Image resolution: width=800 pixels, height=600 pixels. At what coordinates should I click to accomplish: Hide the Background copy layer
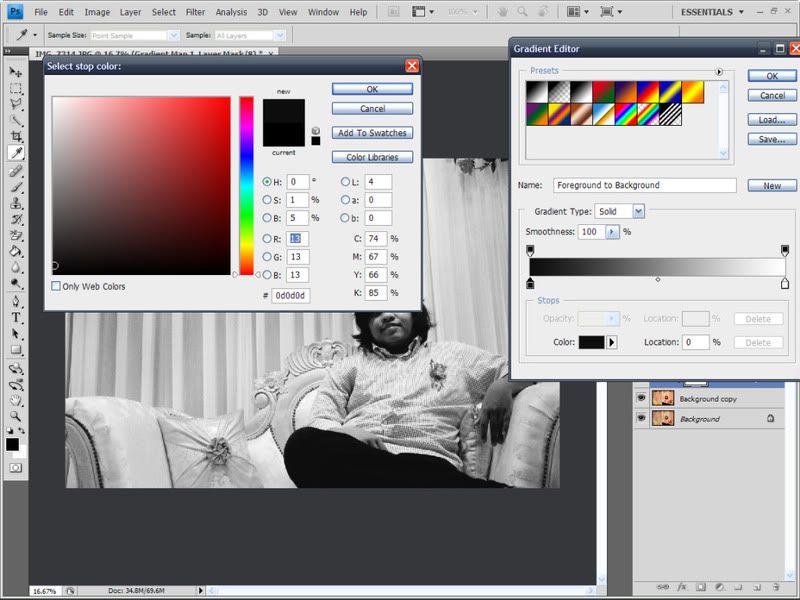coord(641,398)
